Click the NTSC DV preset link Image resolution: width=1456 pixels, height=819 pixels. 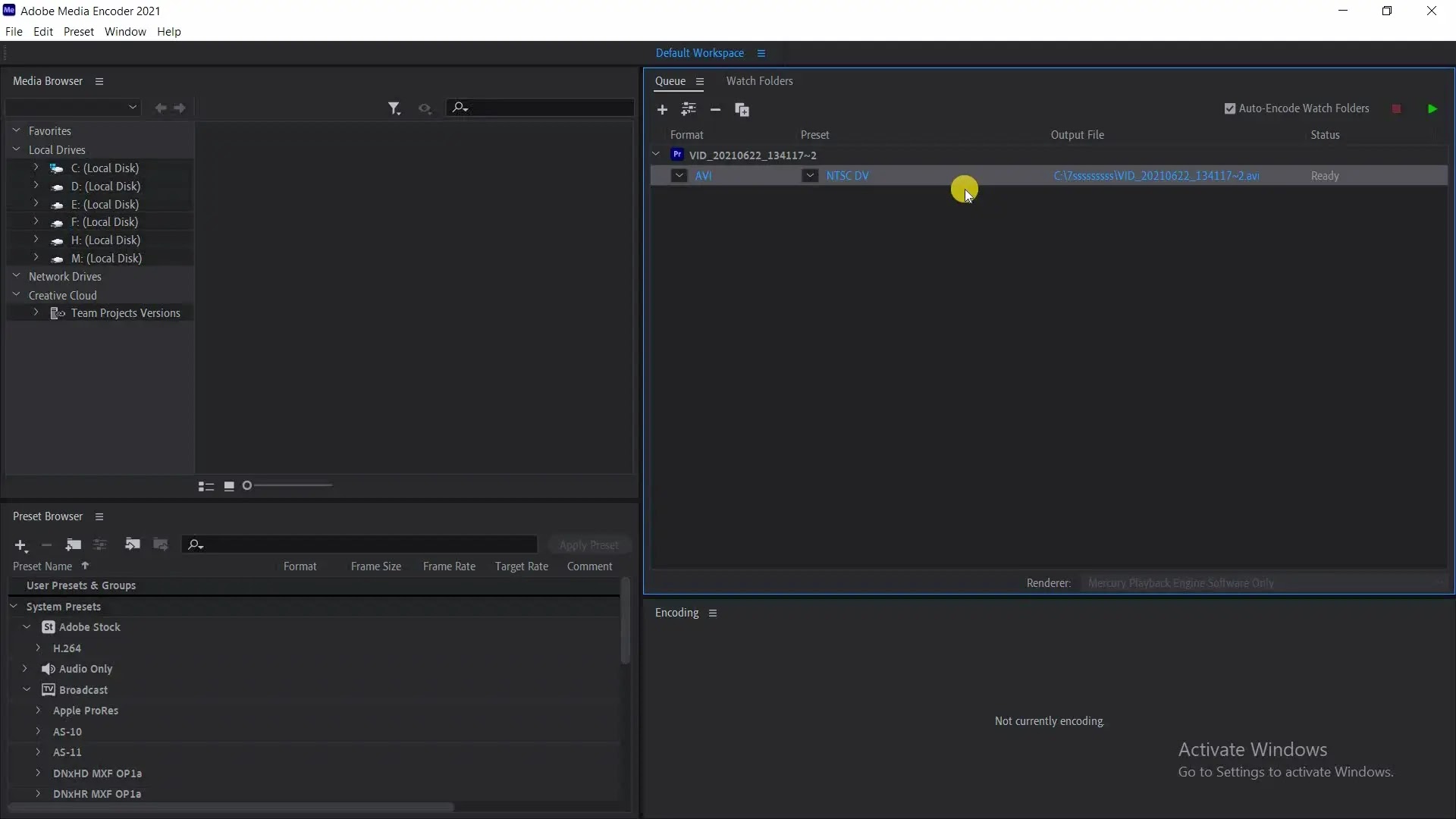847,176
